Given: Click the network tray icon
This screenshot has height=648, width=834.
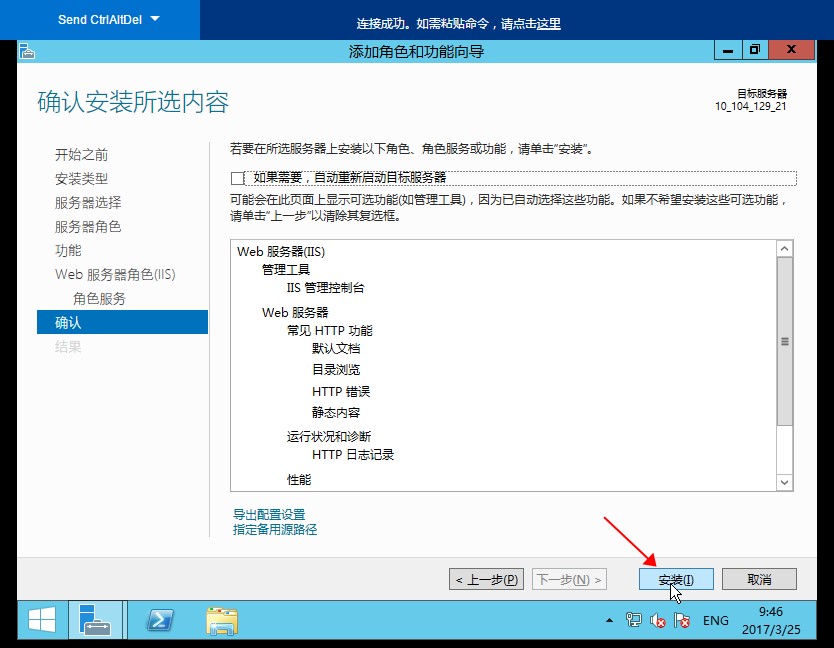Looking at the screenshot, I should coord(633,620).
